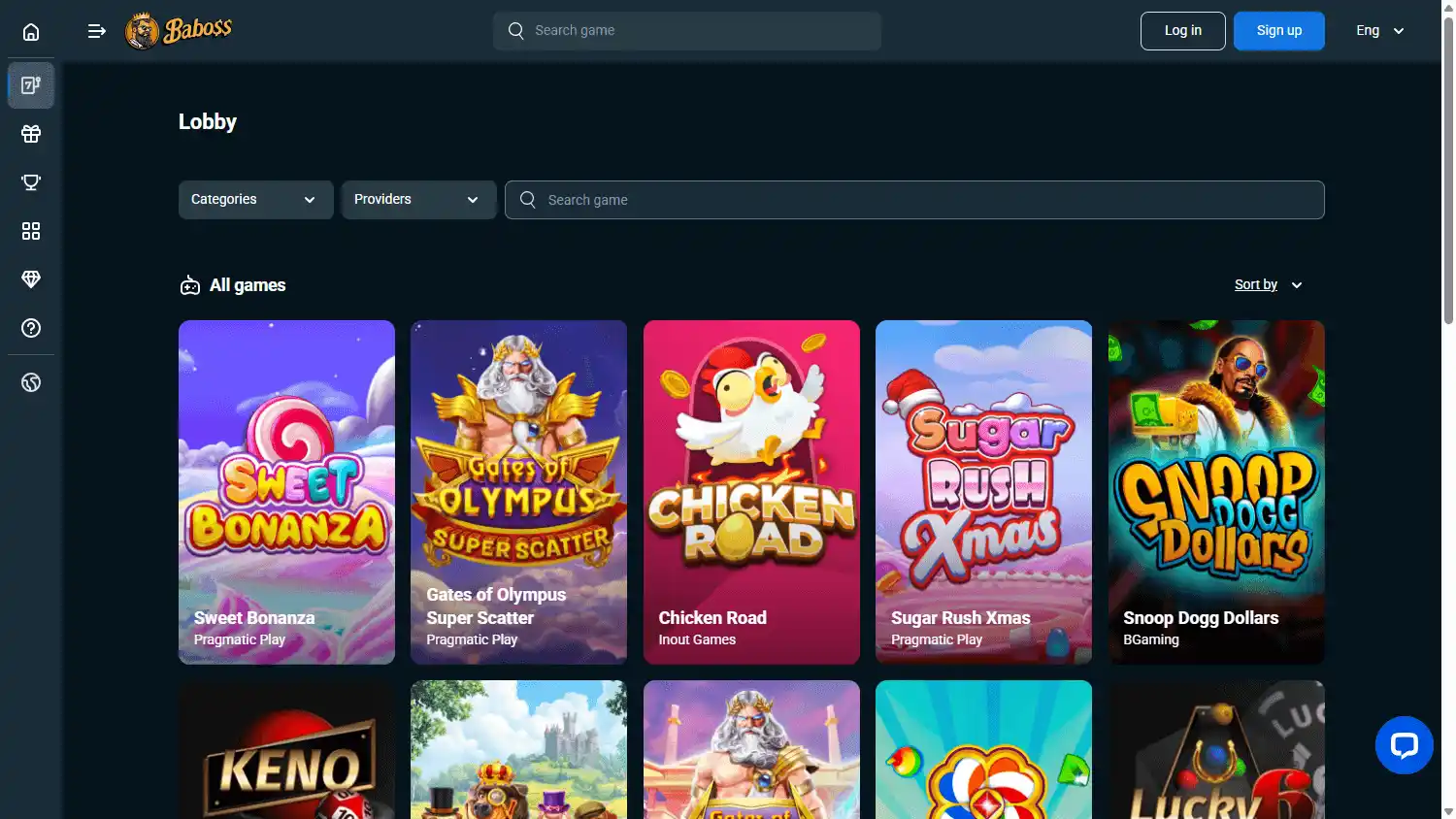This screenshot has width=1456, height=819.
Task: Open the Categories dropdown
Action: pos(256,200)
